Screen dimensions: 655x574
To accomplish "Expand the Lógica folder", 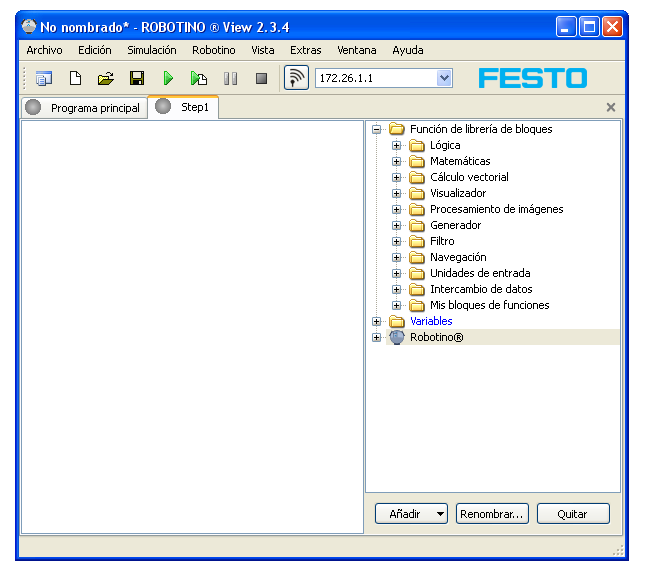I will (x=396, y=145).
